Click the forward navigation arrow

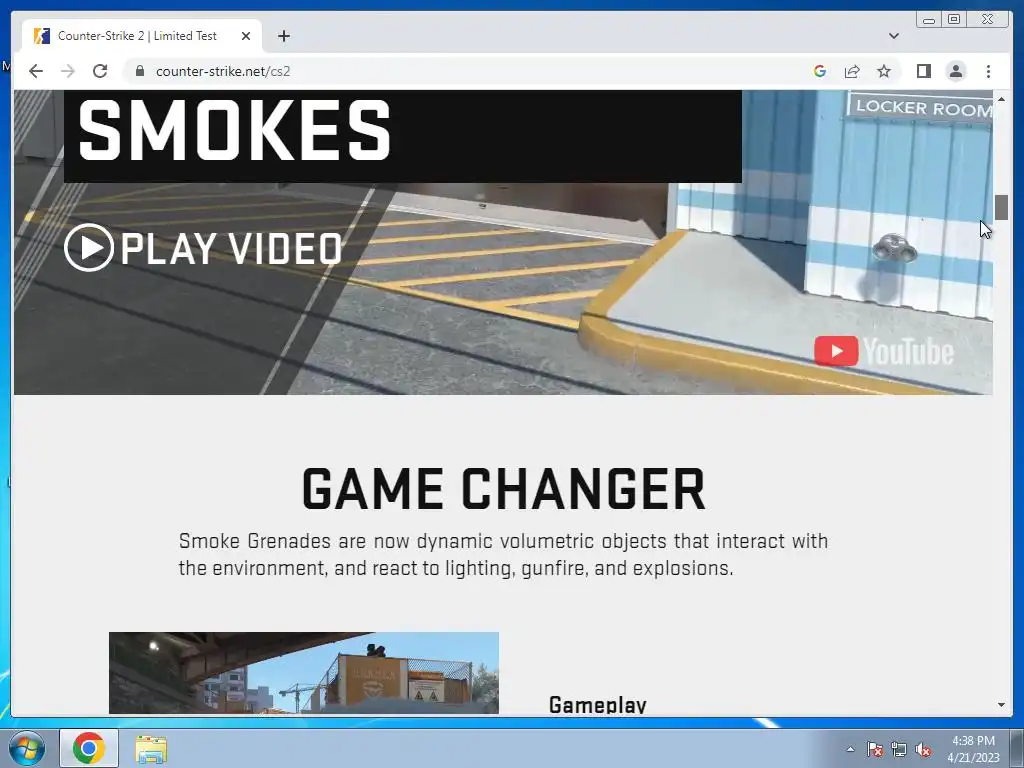(x=68, y=71)
